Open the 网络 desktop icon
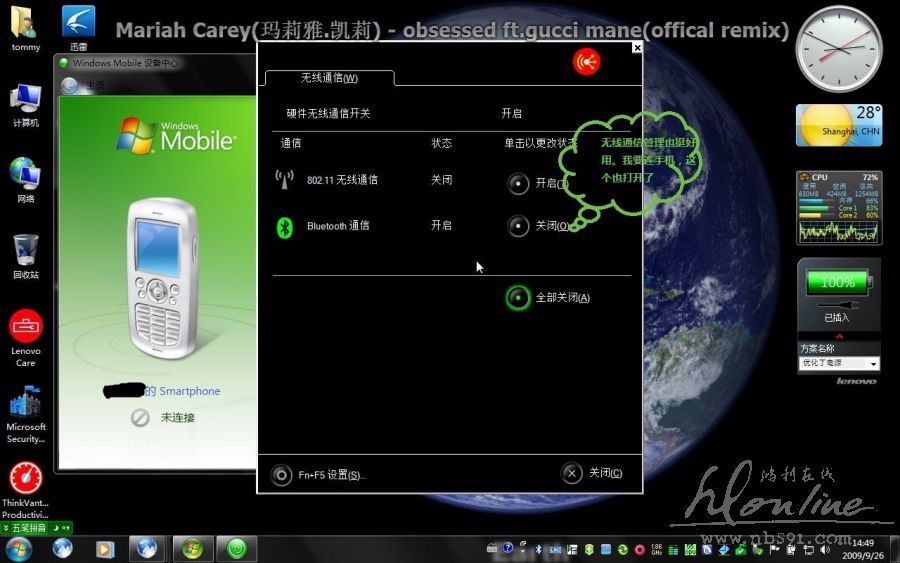 coord(25,180)
